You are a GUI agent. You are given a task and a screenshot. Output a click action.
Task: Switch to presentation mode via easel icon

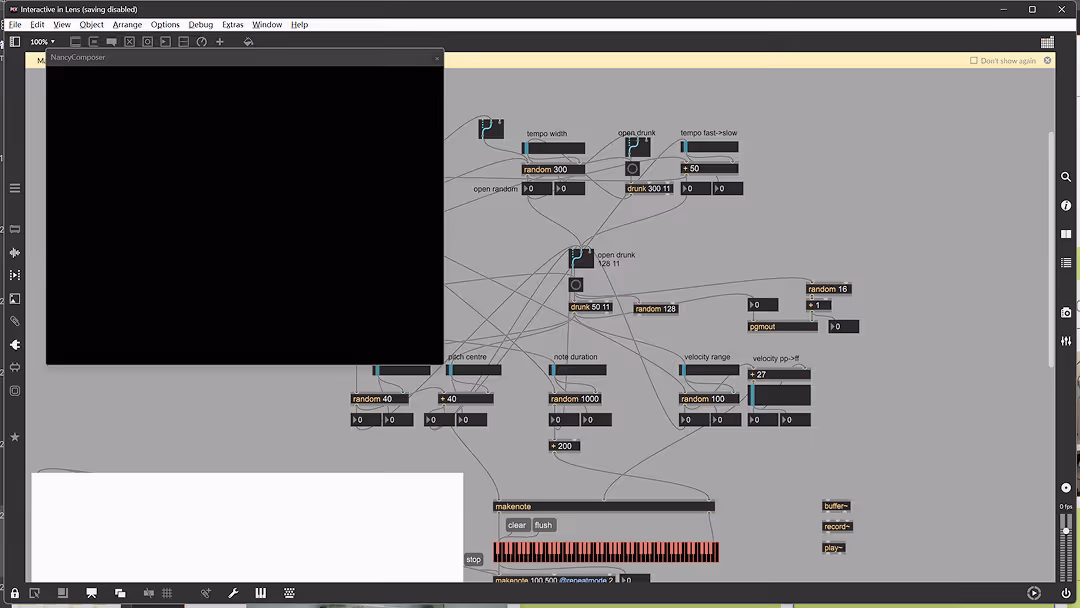[91, 592]
